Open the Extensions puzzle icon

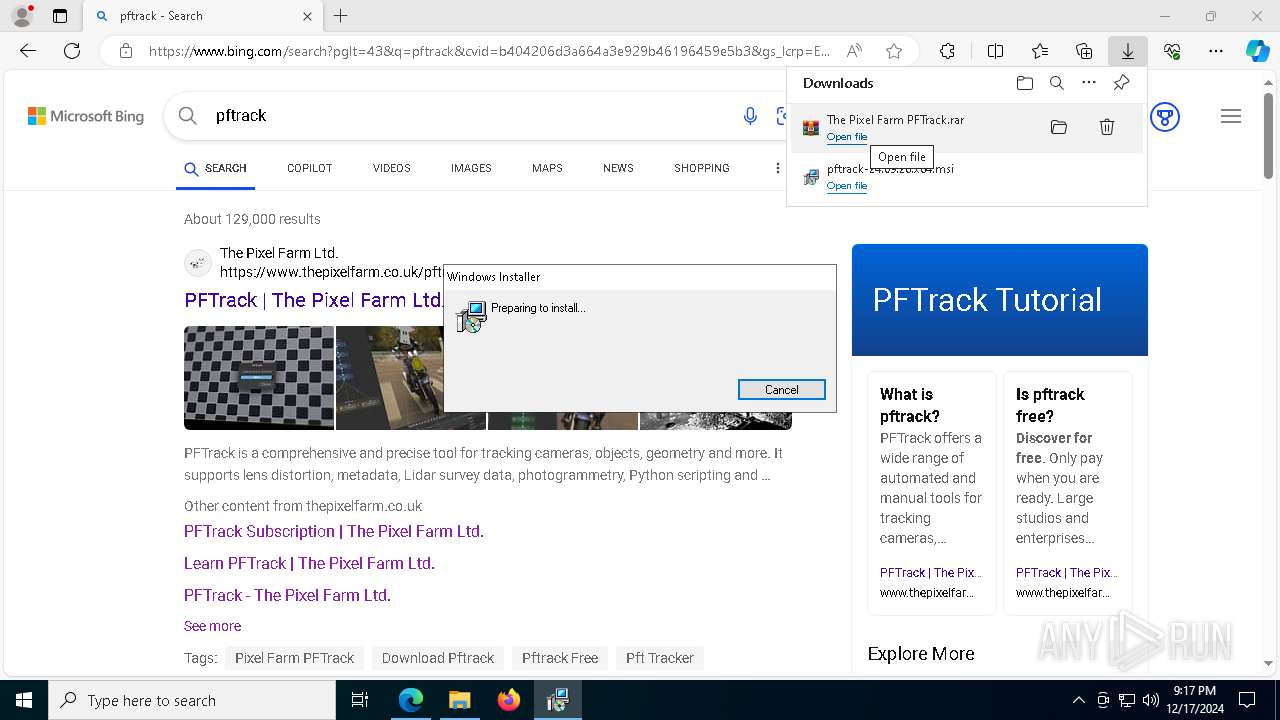[947, 51]
